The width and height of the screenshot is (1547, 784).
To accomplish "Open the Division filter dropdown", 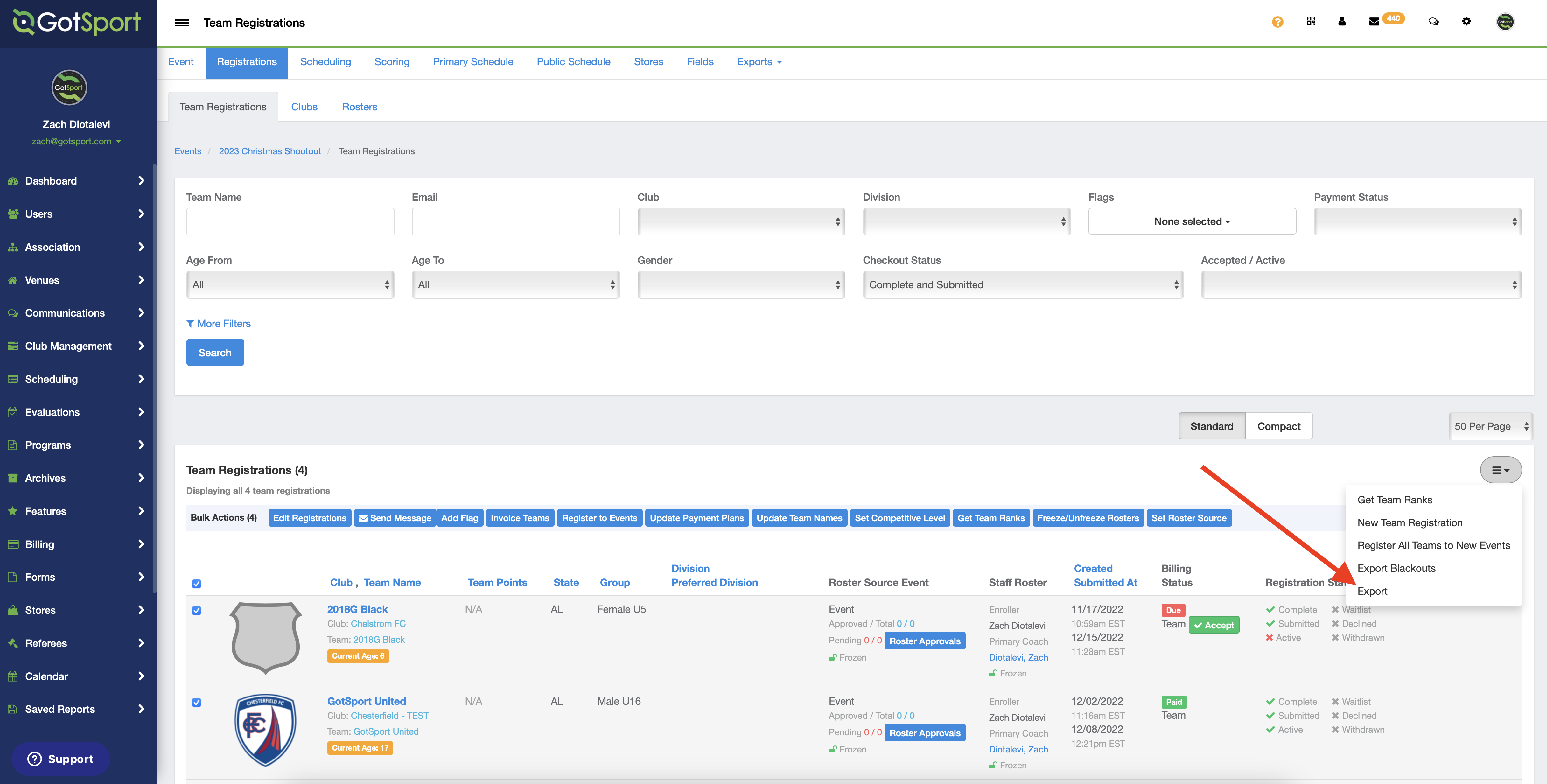I will point(966,222).
